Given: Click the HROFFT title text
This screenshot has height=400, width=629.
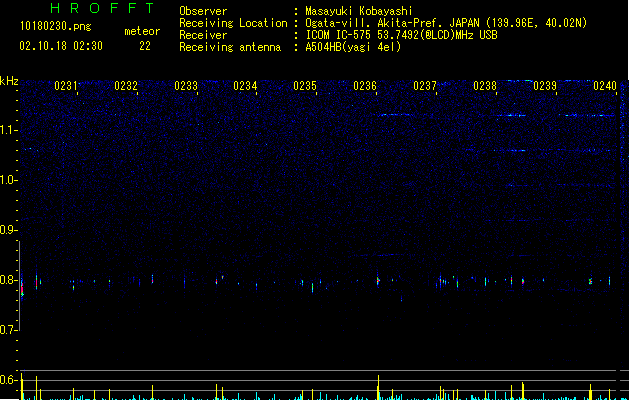Looking at the screenshot, I should tap(103, 8).
